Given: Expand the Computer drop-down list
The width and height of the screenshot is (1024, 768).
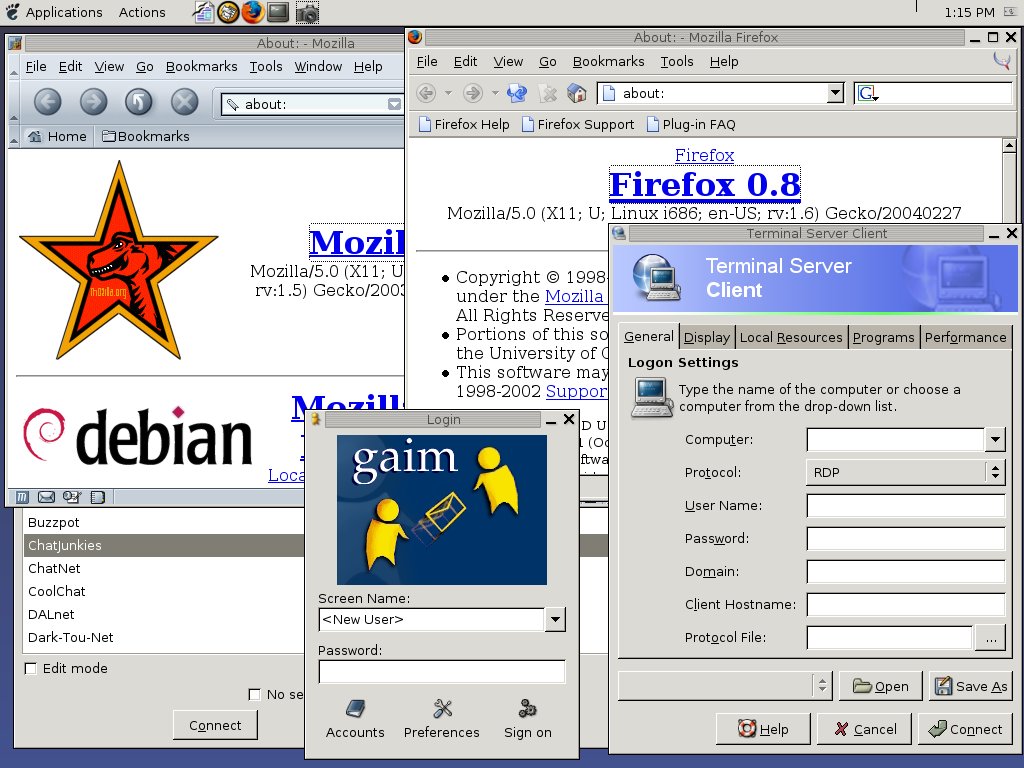Looking at the screenshot, I should click(995, 439).
